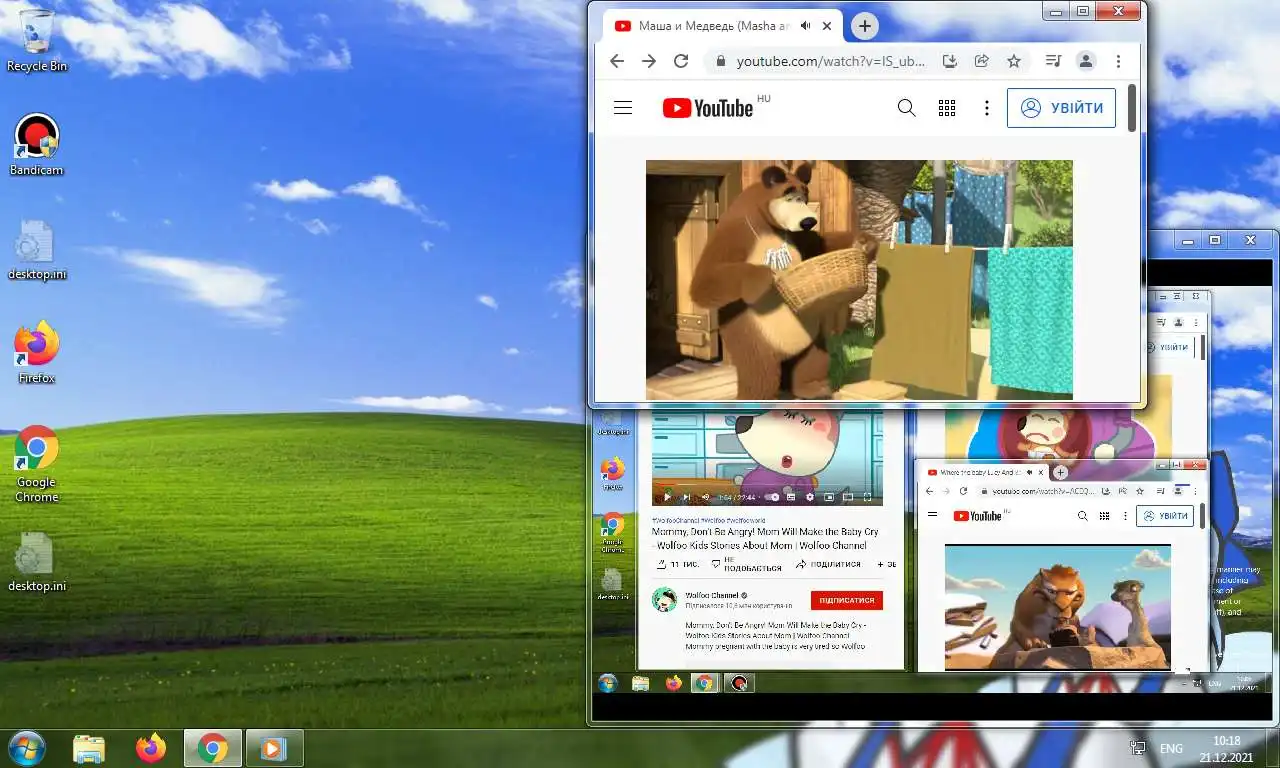Image resolution: width=1280 pixels, height=768 pixels.
Task: View site information lock in front Chrome window
Action: (720, 61)
